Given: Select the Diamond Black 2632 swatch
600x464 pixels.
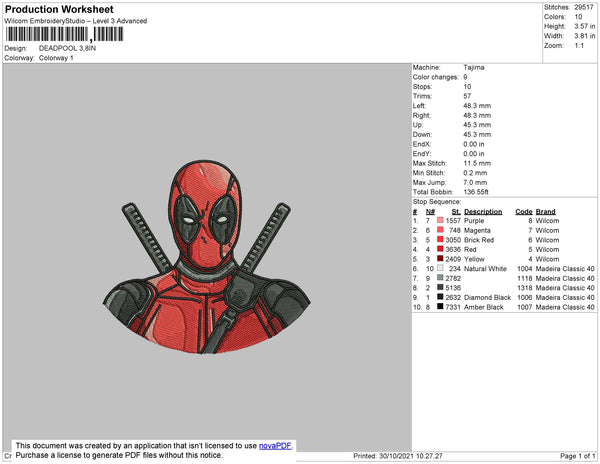Looking at the screenshot, I should pos(440,297).
